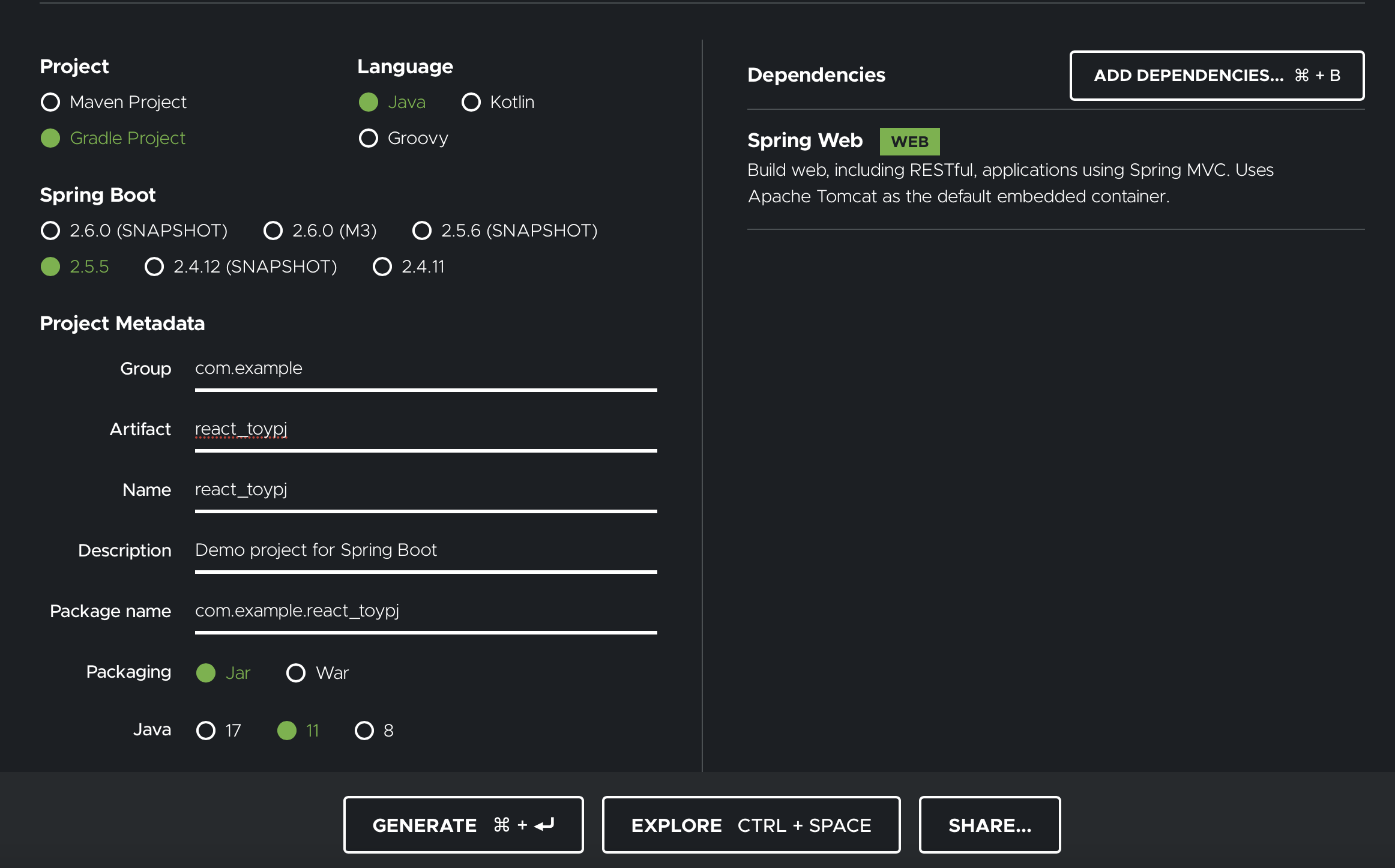Click the green WEB tag badge
1395x868 pixels.
[x=909, y=142]
